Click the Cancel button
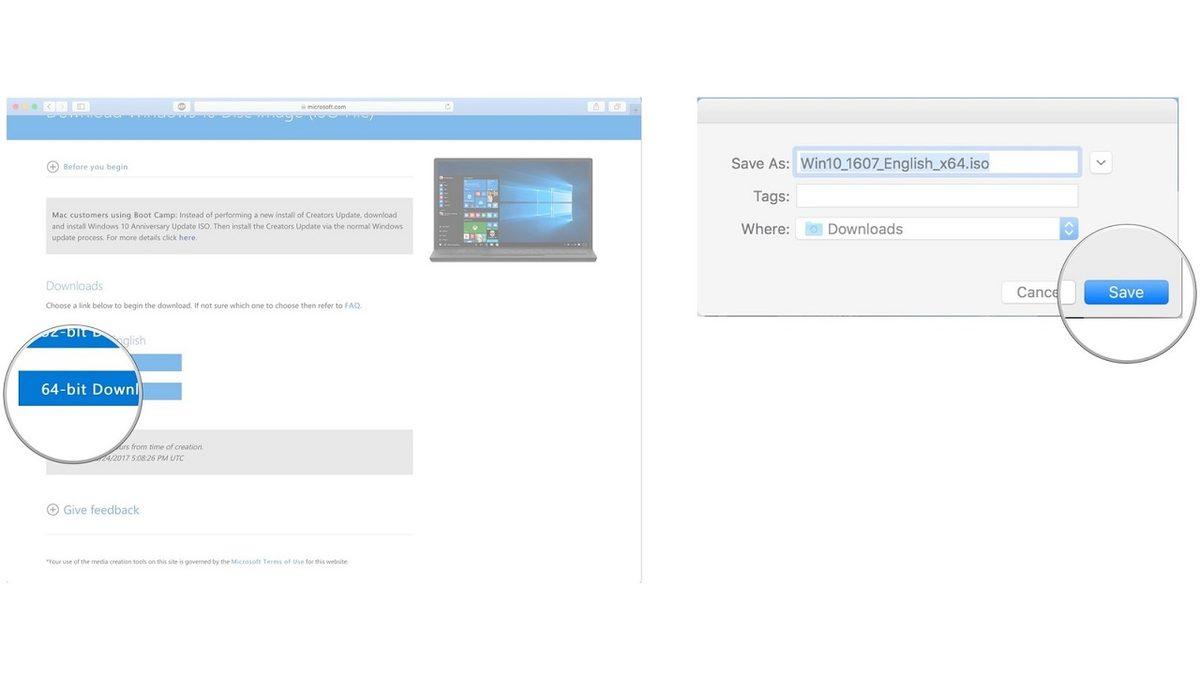This screenshot has height=675, width=1200. tap(1038, 291)
